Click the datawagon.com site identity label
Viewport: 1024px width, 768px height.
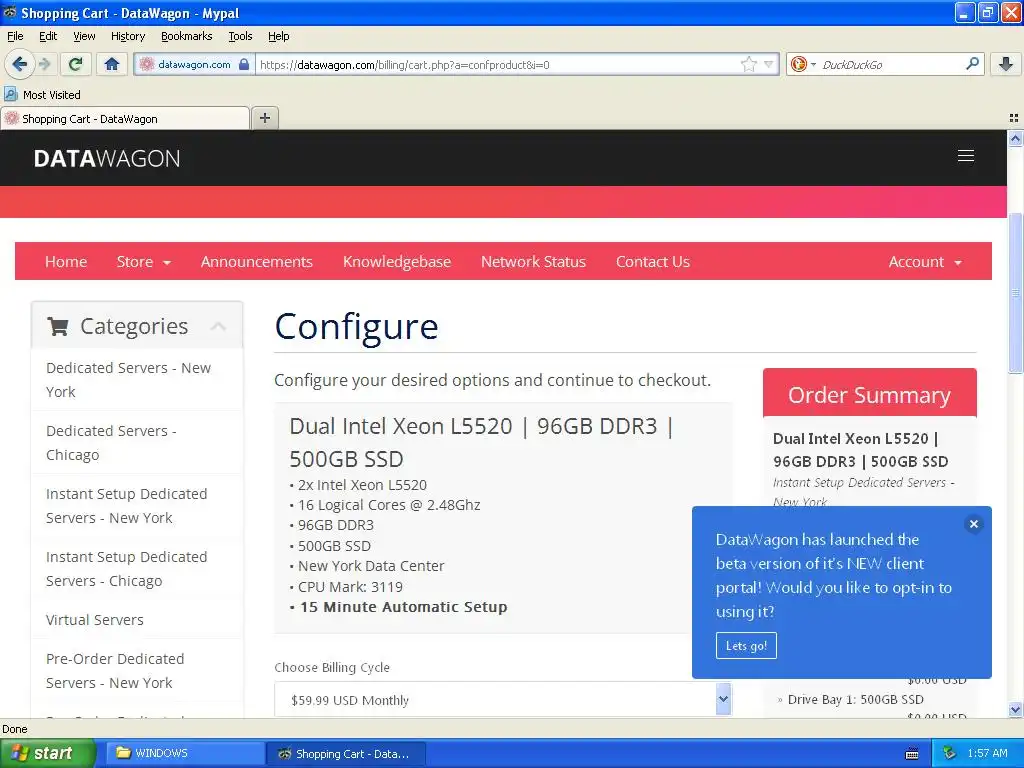pyautogui.click(x=194, y=64)
